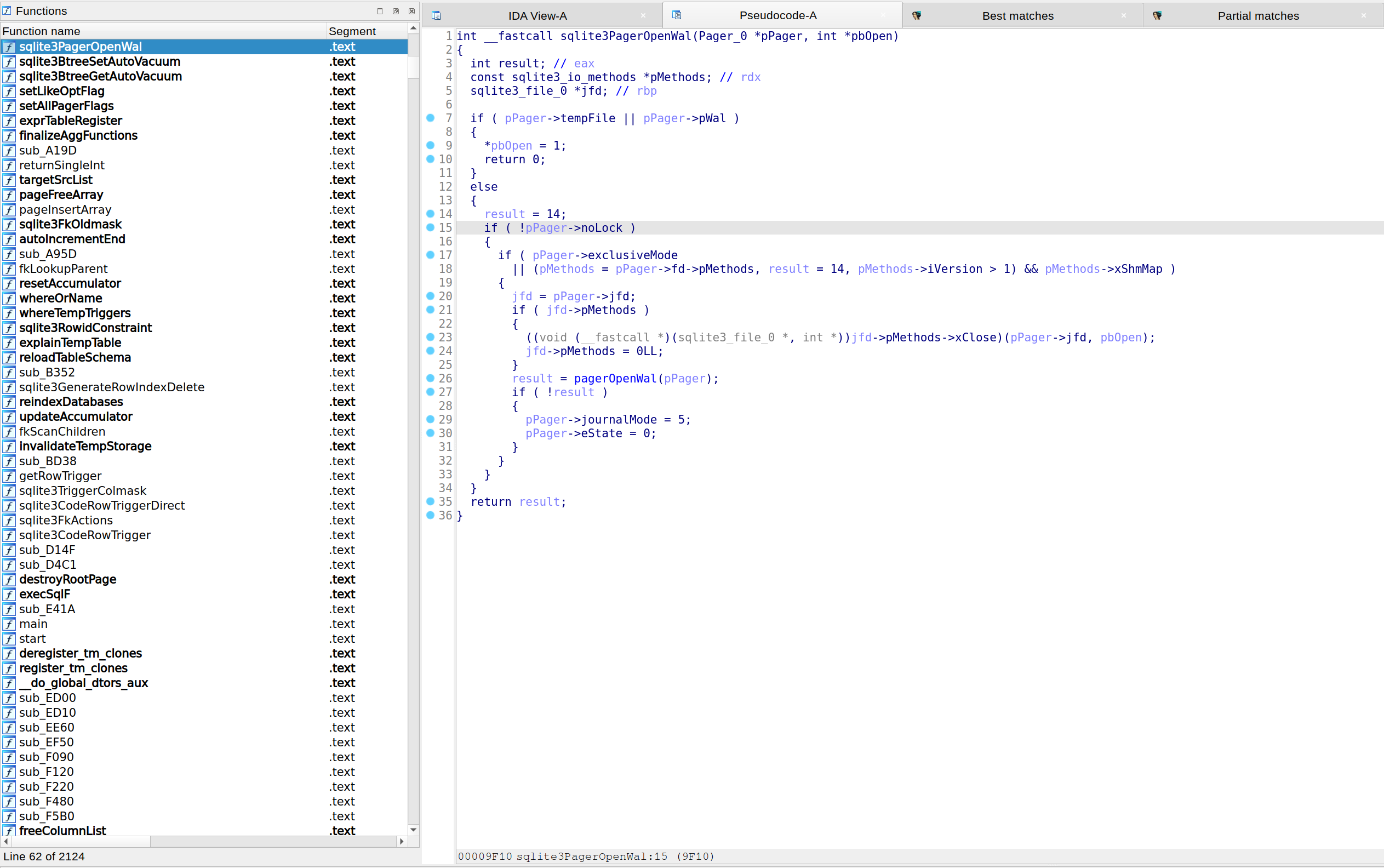This screenshot has height=868, width=1384.
Task: Click the f icon beside freeColumnList
Action: point(9,831)
